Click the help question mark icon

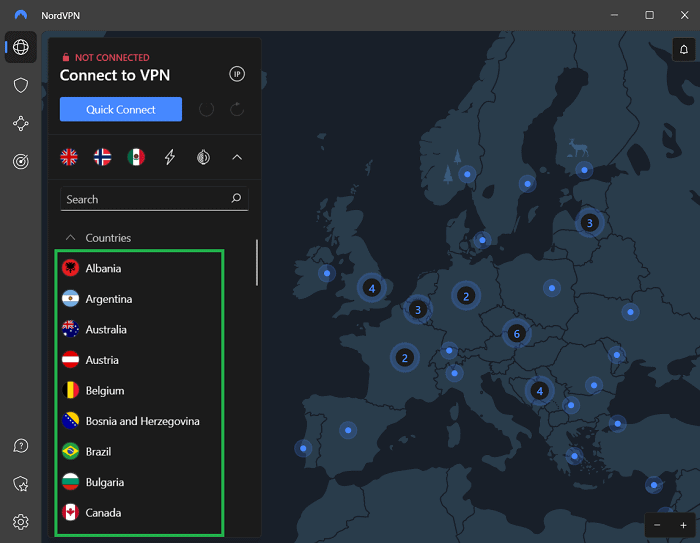click(x=21, y=446)
